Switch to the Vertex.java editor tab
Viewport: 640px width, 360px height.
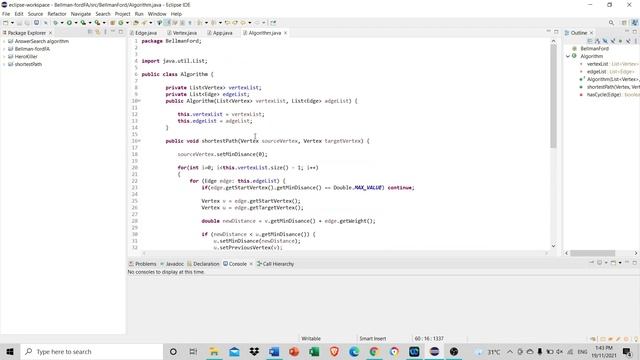(x=182, y=33)
